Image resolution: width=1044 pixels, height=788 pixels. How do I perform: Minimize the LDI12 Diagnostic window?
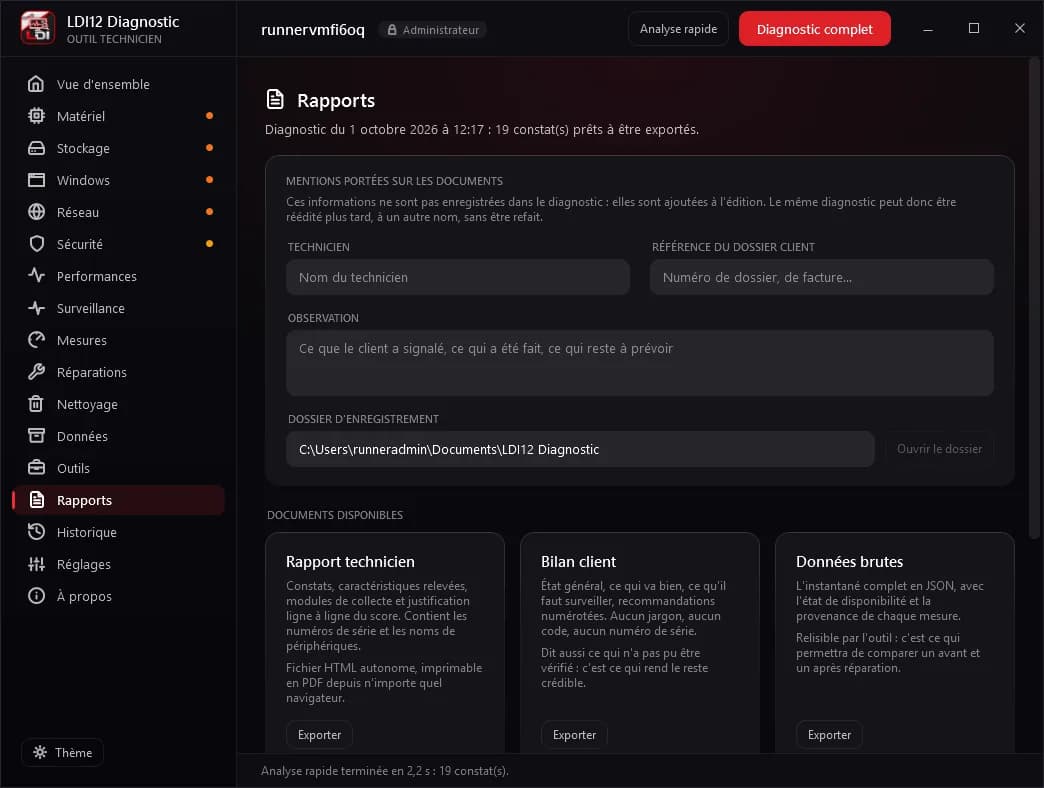coord(927,29)
